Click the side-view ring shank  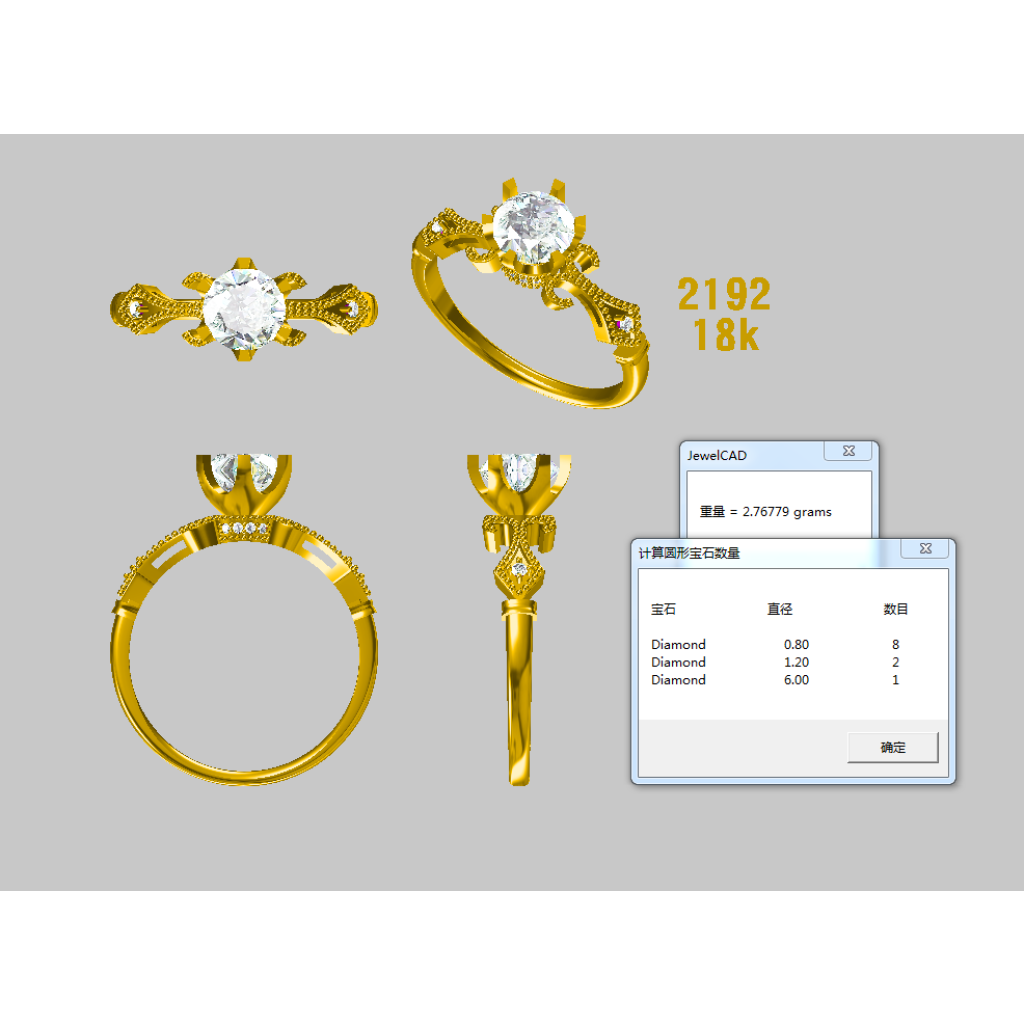coord(519,700)
